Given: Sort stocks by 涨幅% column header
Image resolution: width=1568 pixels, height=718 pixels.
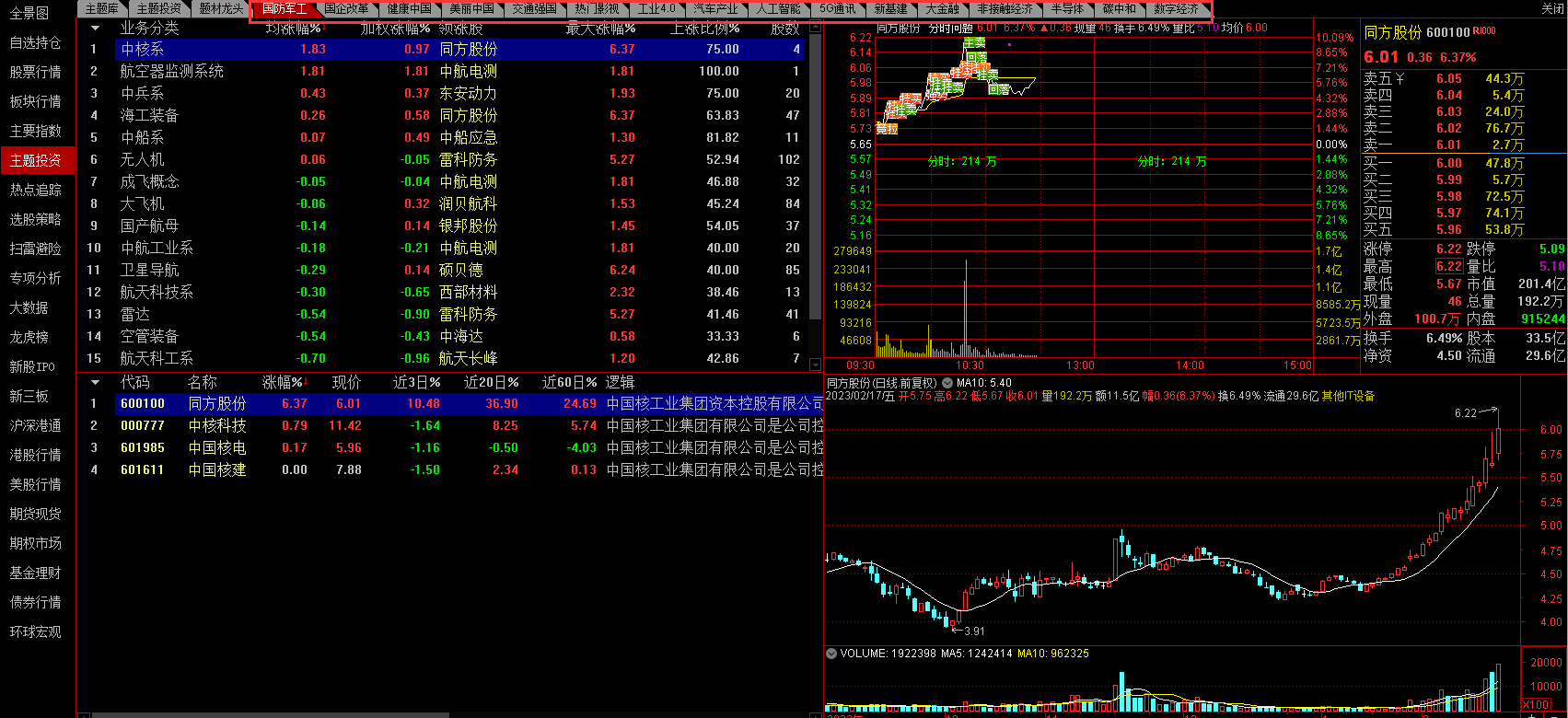Looking at the screenshot, I should click(283, 382).
